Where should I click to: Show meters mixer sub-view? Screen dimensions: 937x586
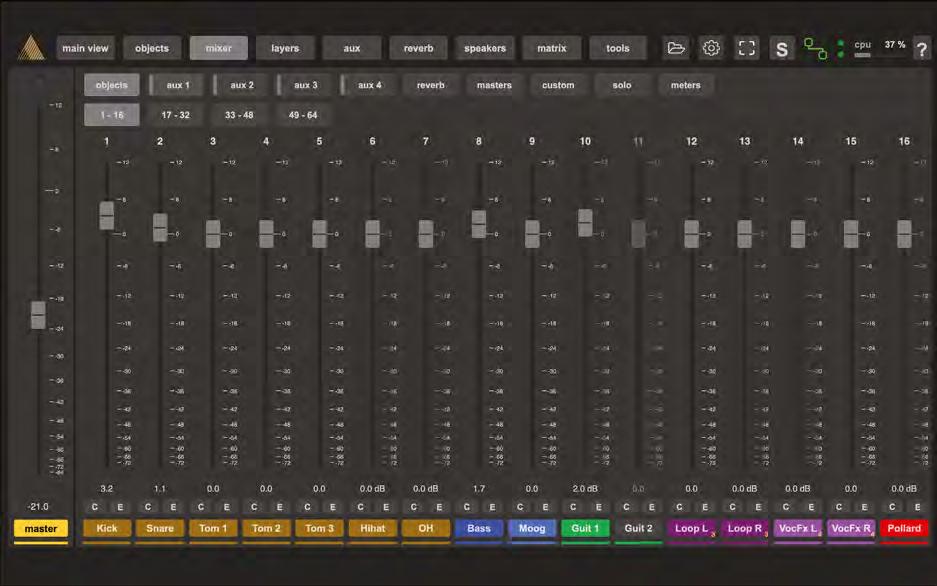685,85
